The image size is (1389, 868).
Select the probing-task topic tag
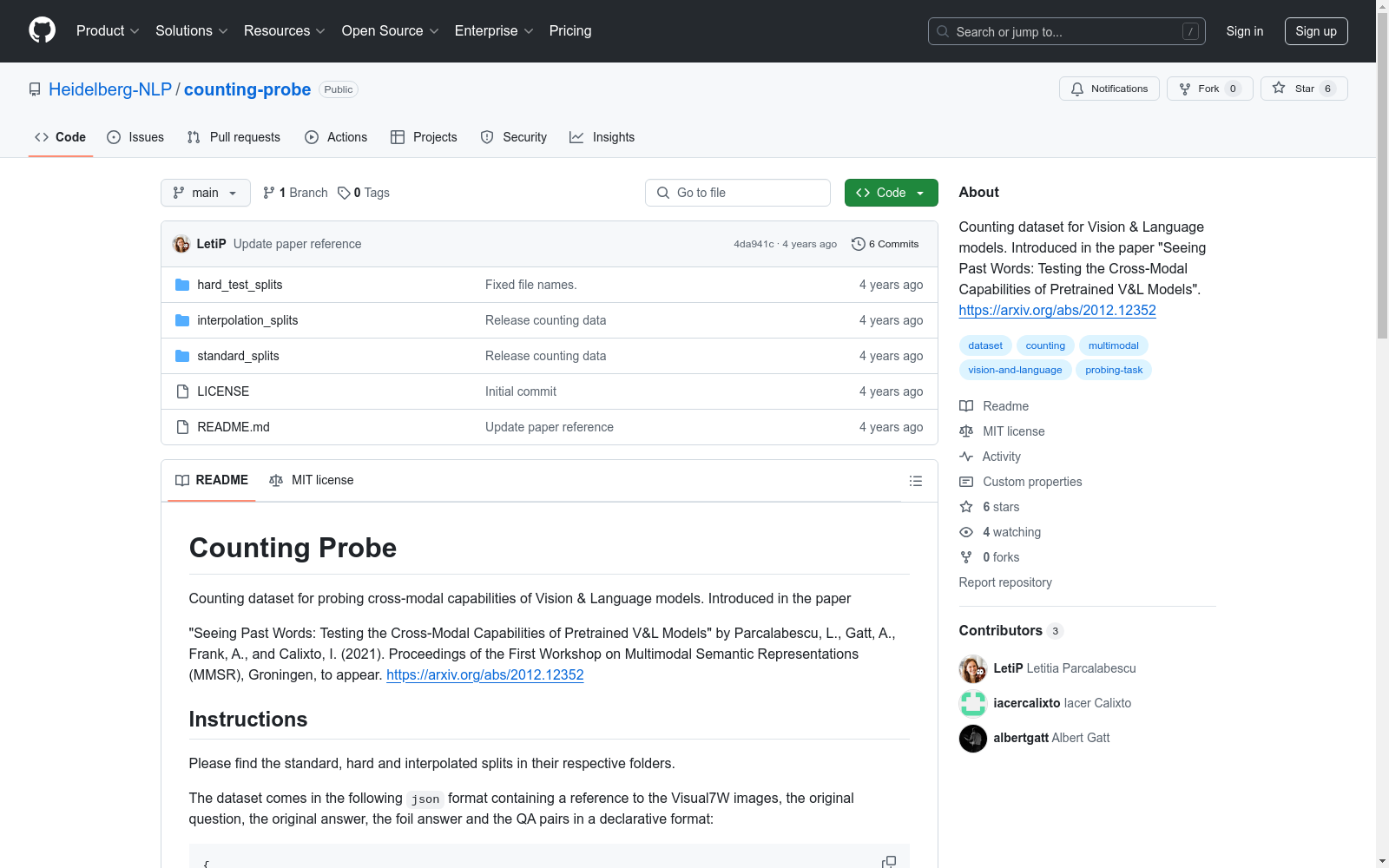(1114, 370)
